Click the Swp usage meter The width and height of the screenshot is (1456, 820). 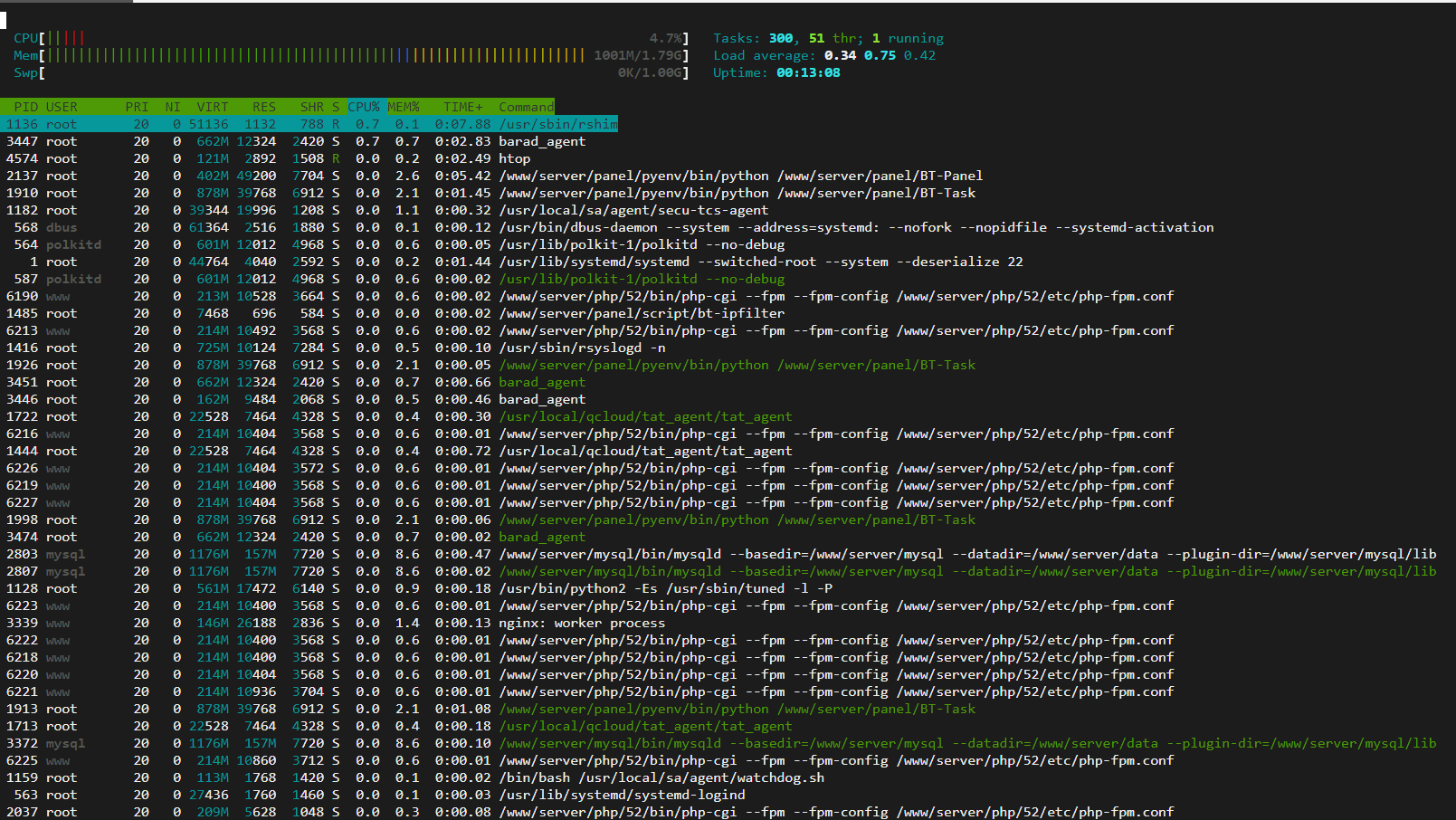351,72
